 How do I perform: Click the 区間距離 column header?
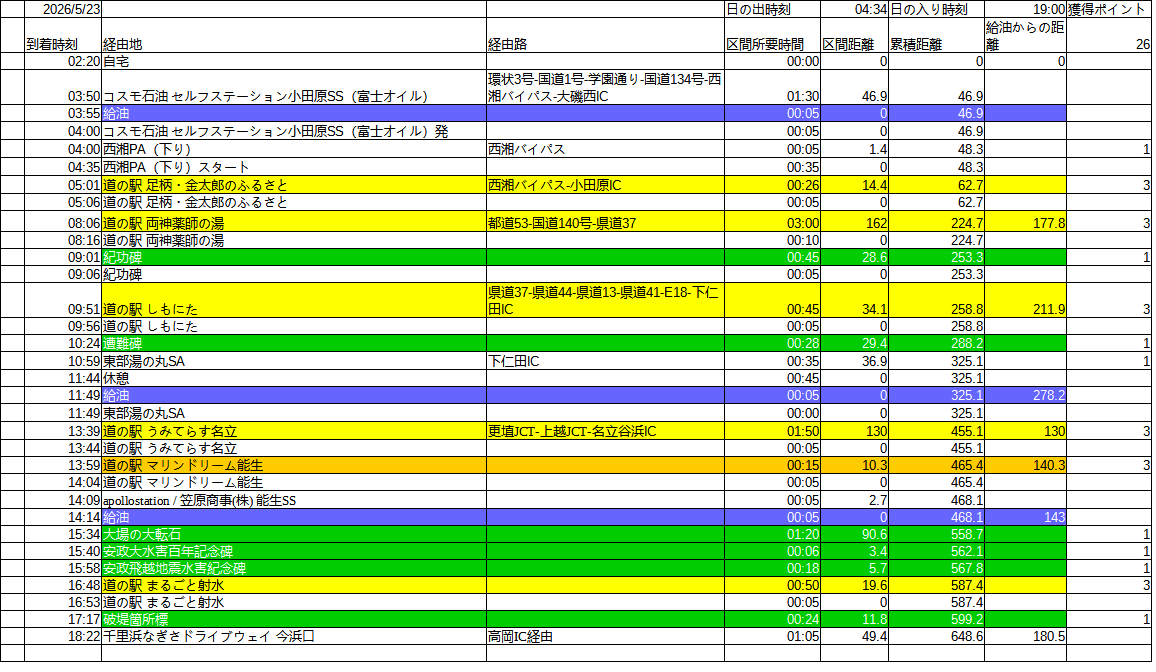[x=854, y=35]
